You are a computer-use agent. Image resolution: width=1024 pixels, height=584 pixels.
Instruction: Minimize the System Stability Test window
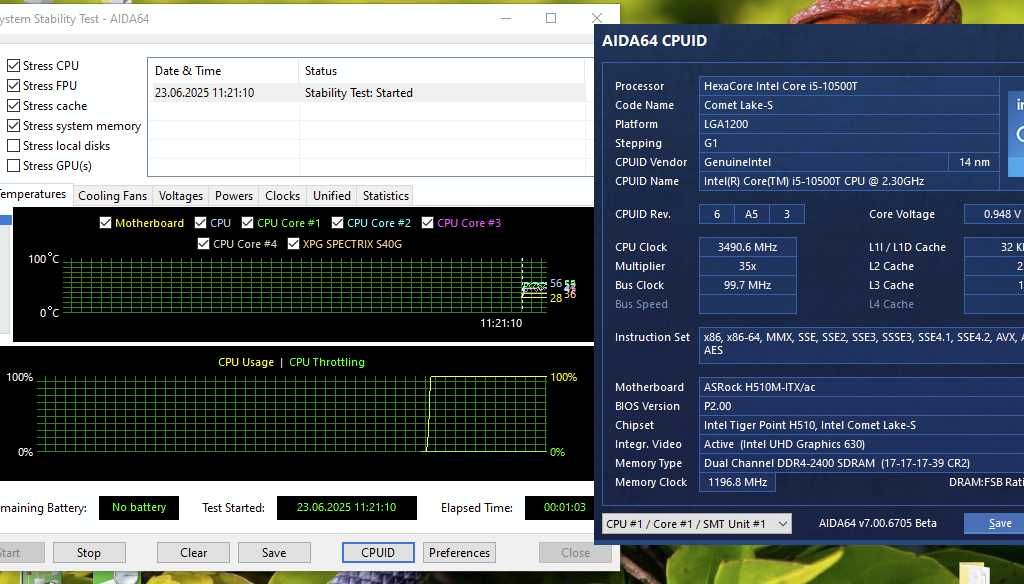coord(505,18)
